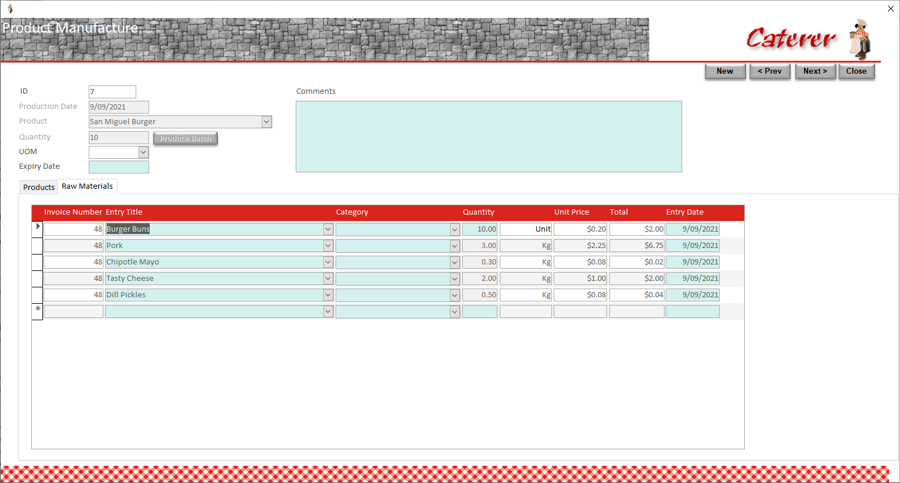Open the Product dropdown arrow
Viewport: 900px width, 483px height.
click(x=266, y=122)
